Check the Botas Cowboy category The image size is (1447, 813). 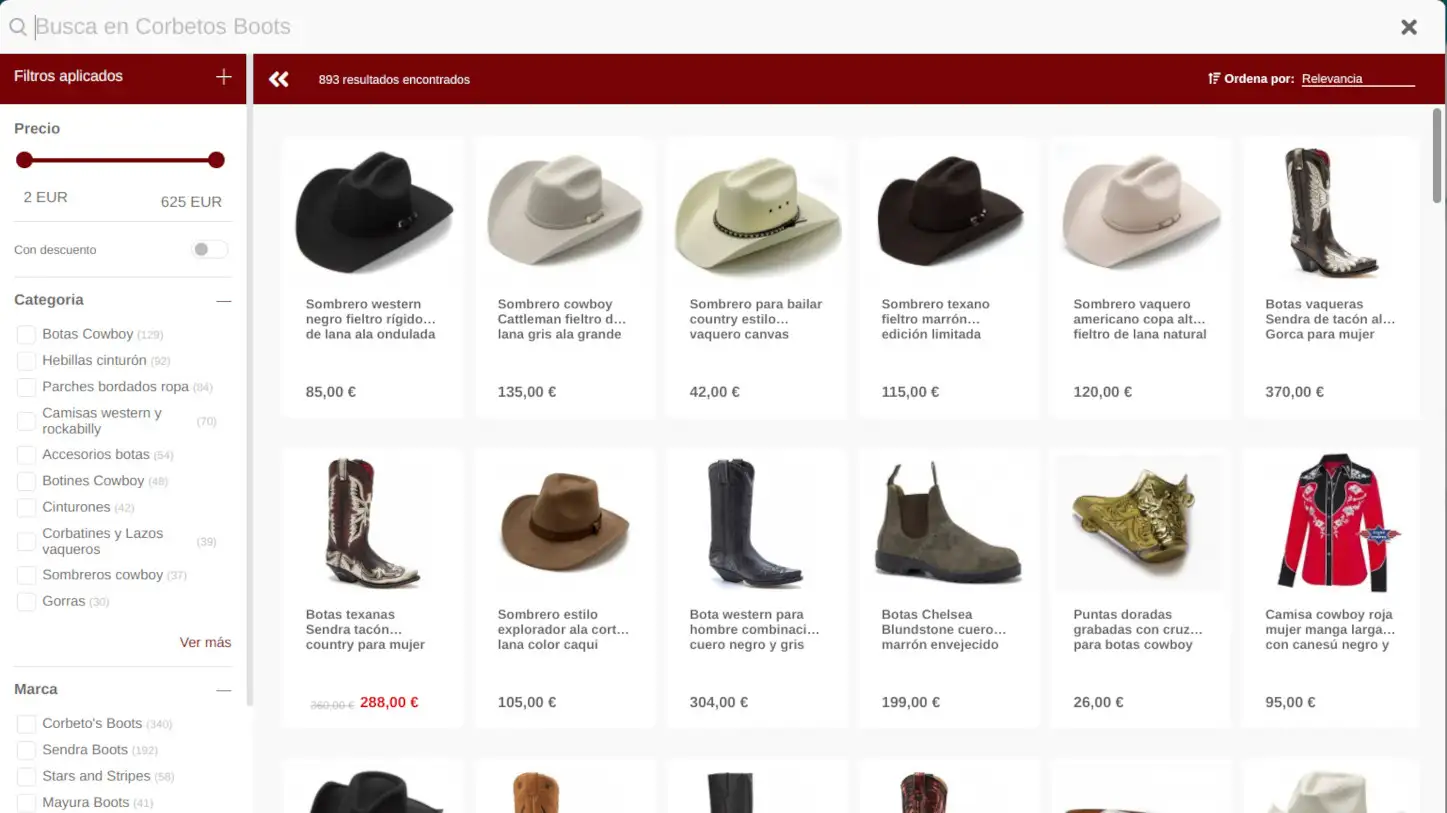(x=26, y=334)
